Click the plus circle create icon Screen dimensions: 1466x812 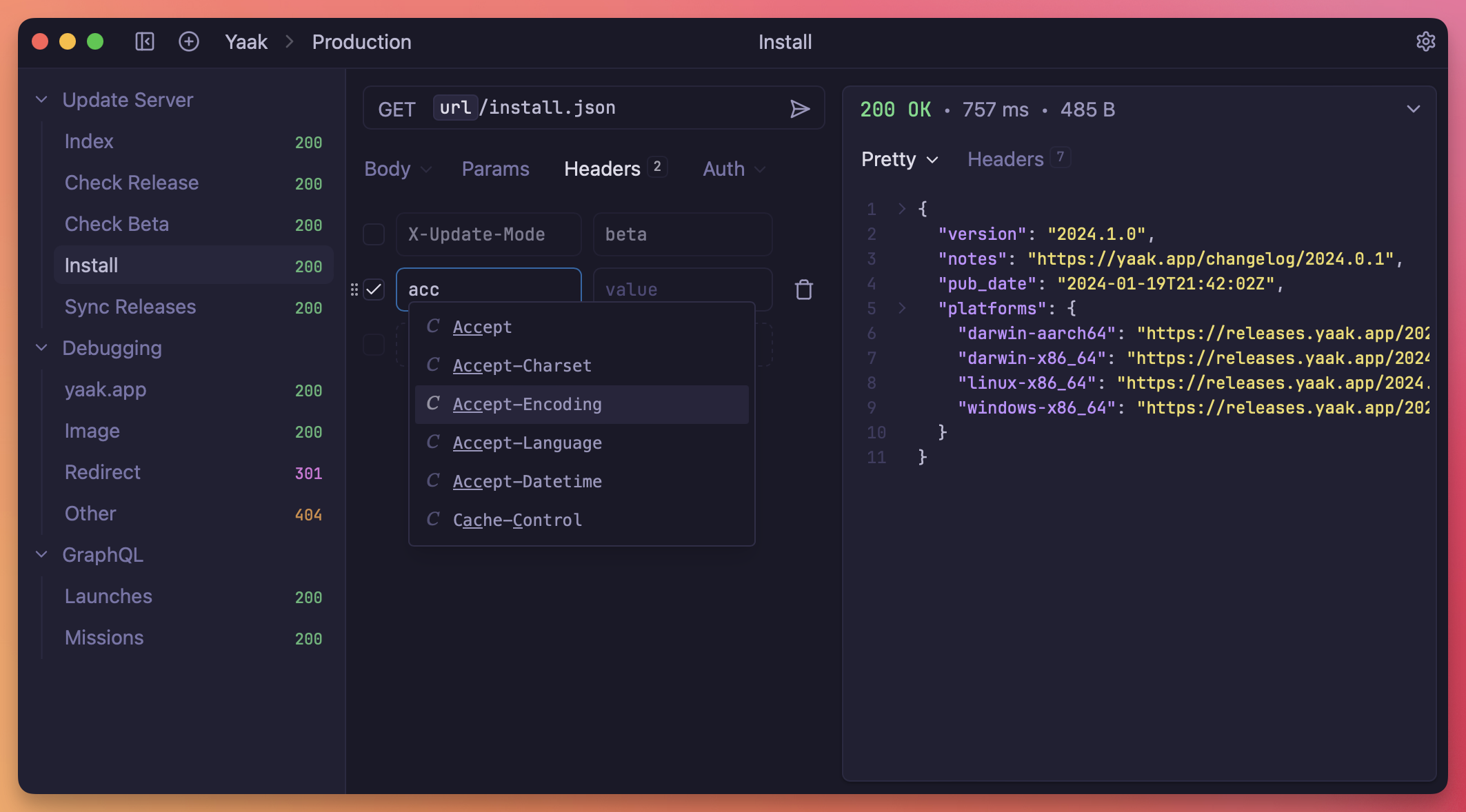click(189, 42)
